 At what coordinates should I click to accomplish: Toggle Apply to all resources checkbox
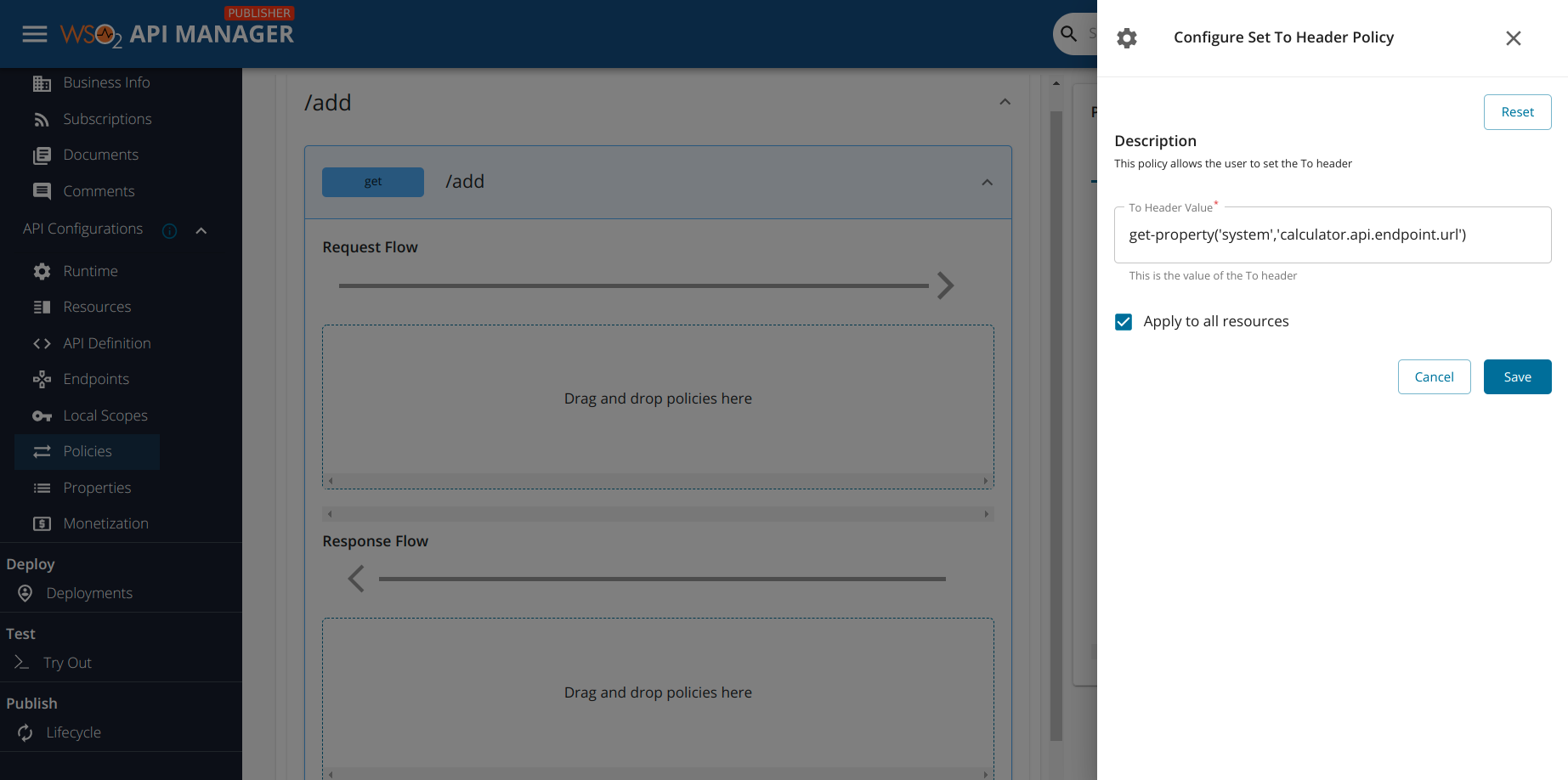1124,322
